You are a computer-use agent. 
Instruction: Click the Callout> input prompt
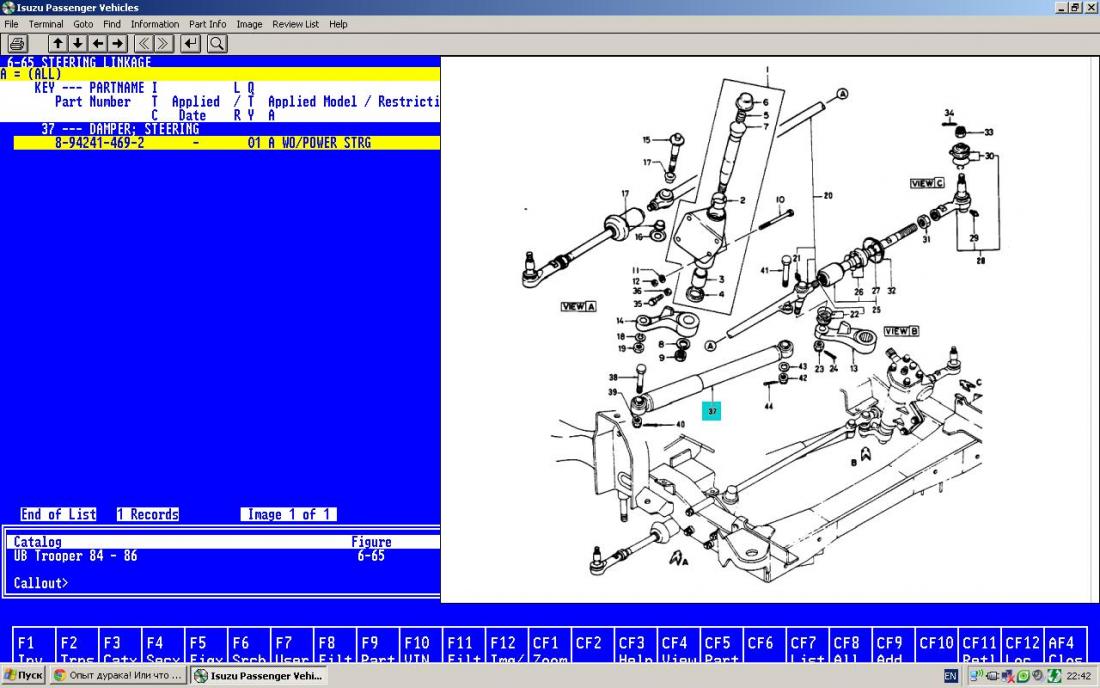41,583
